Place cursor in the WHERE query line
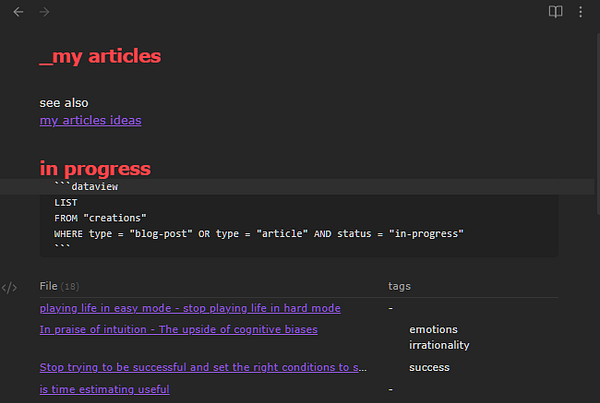Image resolution: width=600 pixels, height=403 pixels. click(x=259, y=233)
